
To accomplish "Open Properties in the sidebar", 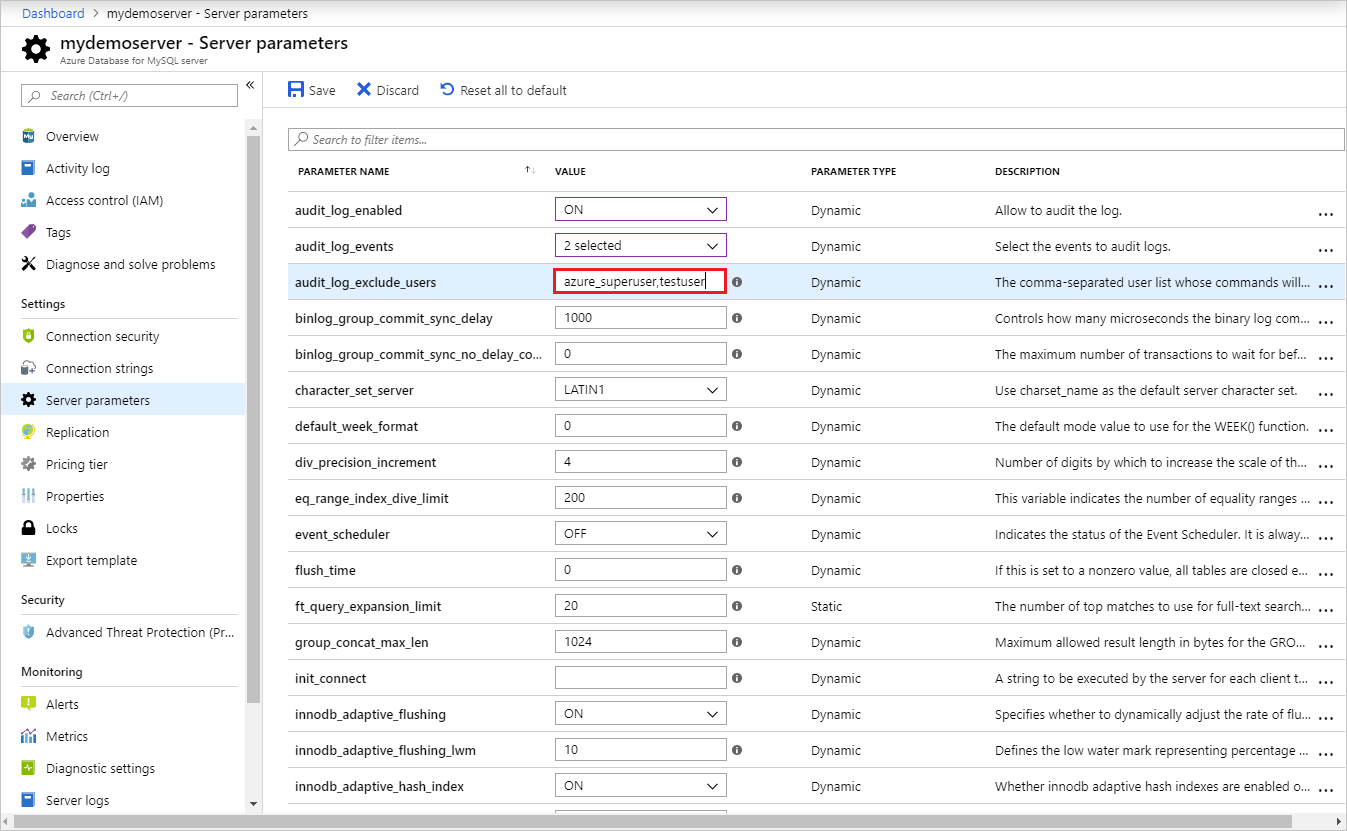I will pos(75,496).
